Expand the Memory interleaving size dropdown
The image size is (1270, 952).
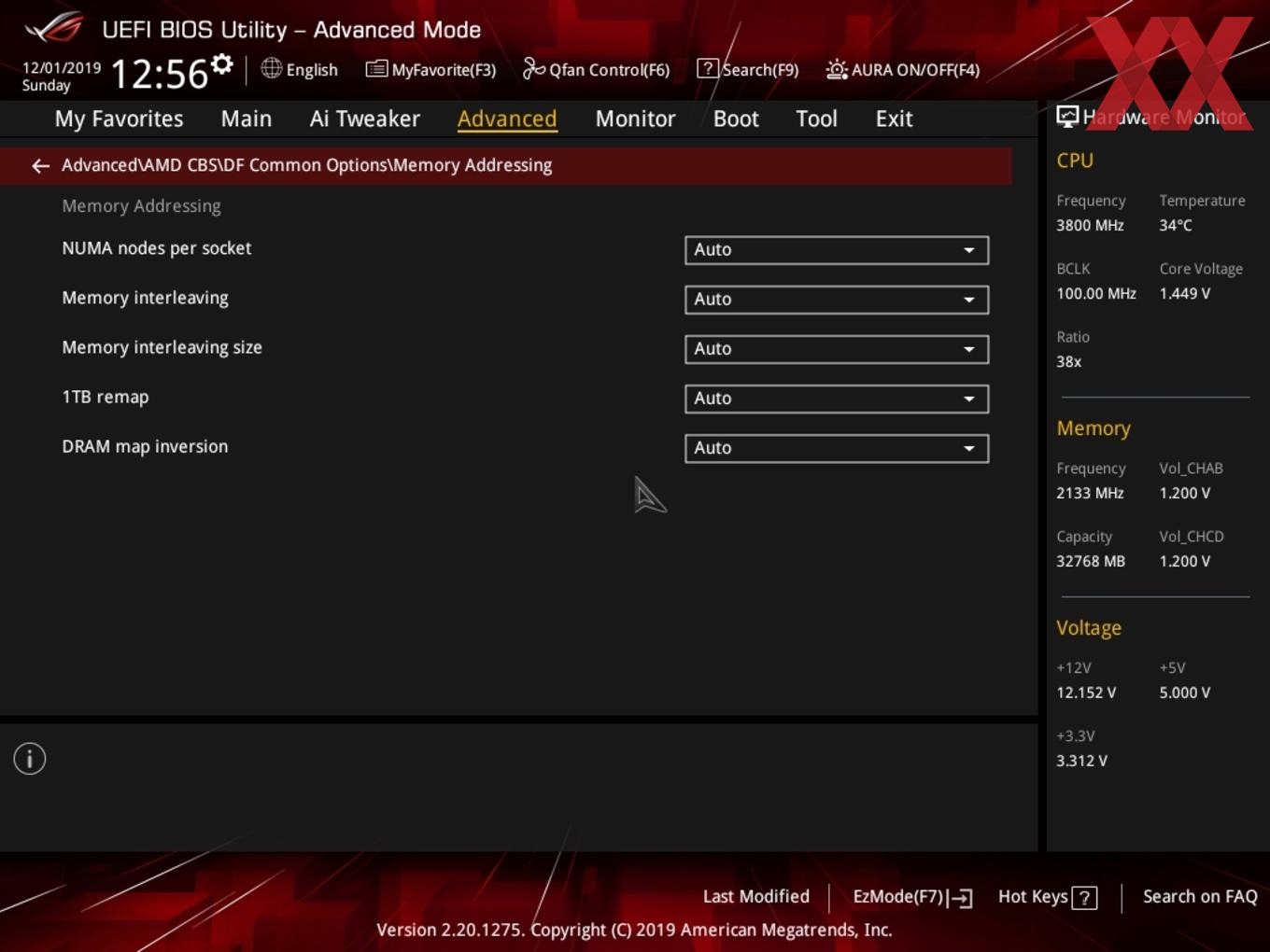click(x=837, y=349)
